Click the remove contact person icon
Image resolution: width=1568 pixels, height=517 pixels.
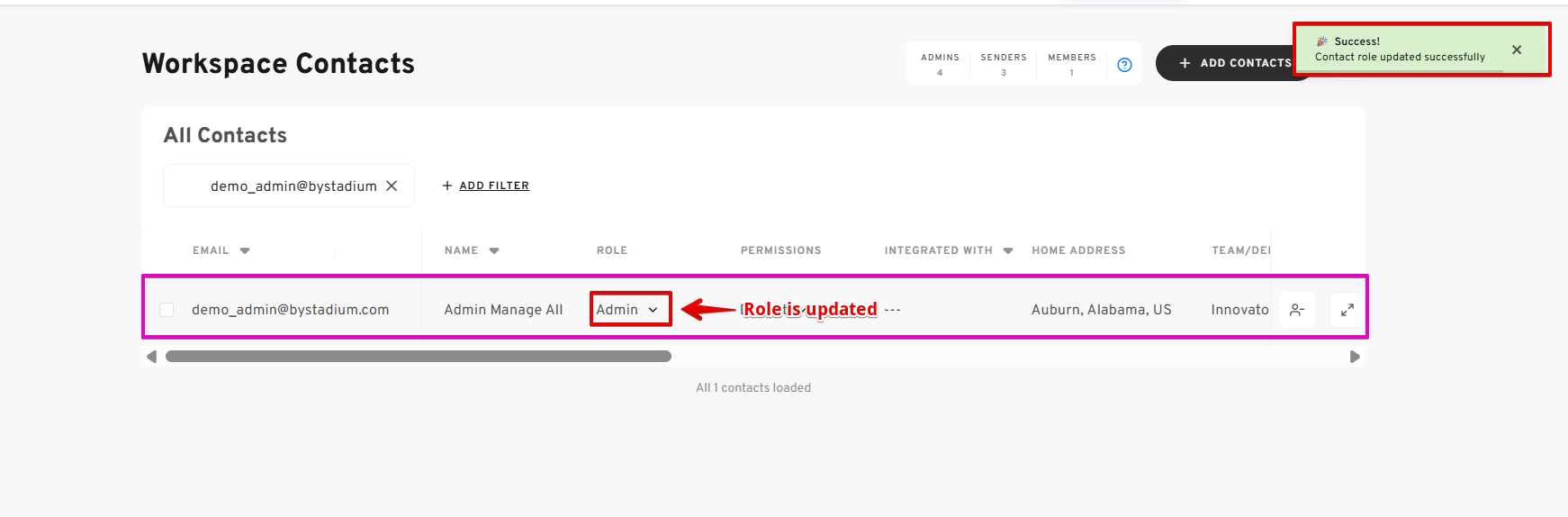pos(1297,310)
